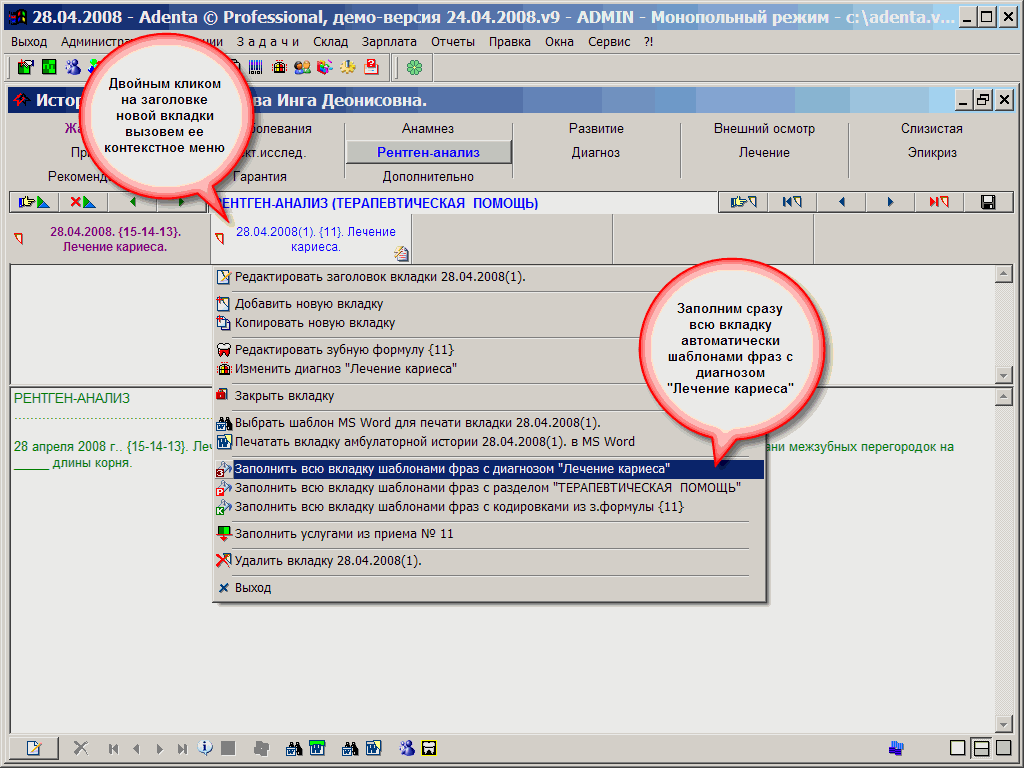Select "Удалить вкладку 28.04.2008(1)." in the menu
The height and width of the screenshot is (768, 1024).
pyautogui.click(x=328, y=561)
